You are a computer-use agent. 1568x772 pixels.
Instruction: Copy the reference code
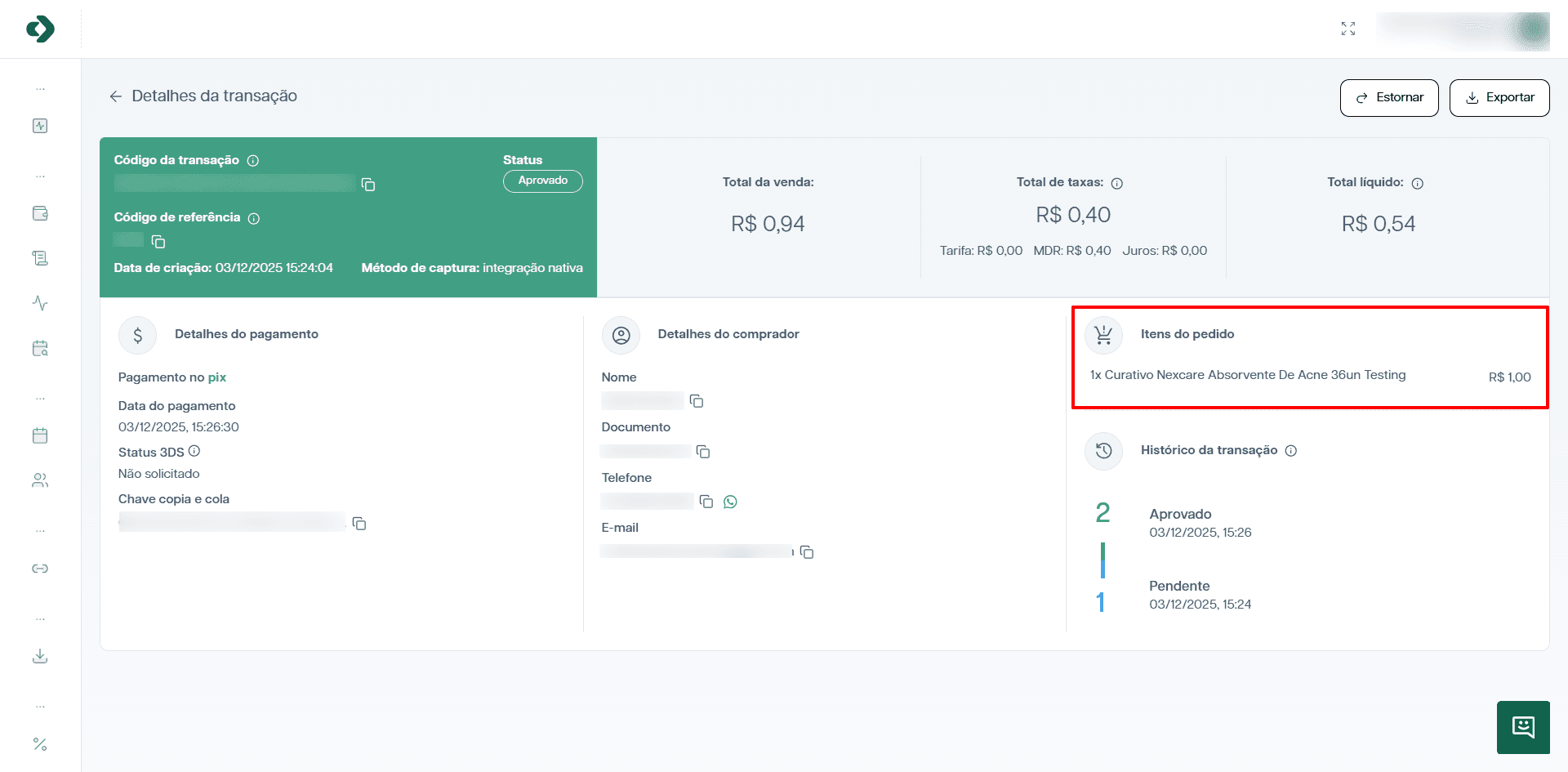158,241
